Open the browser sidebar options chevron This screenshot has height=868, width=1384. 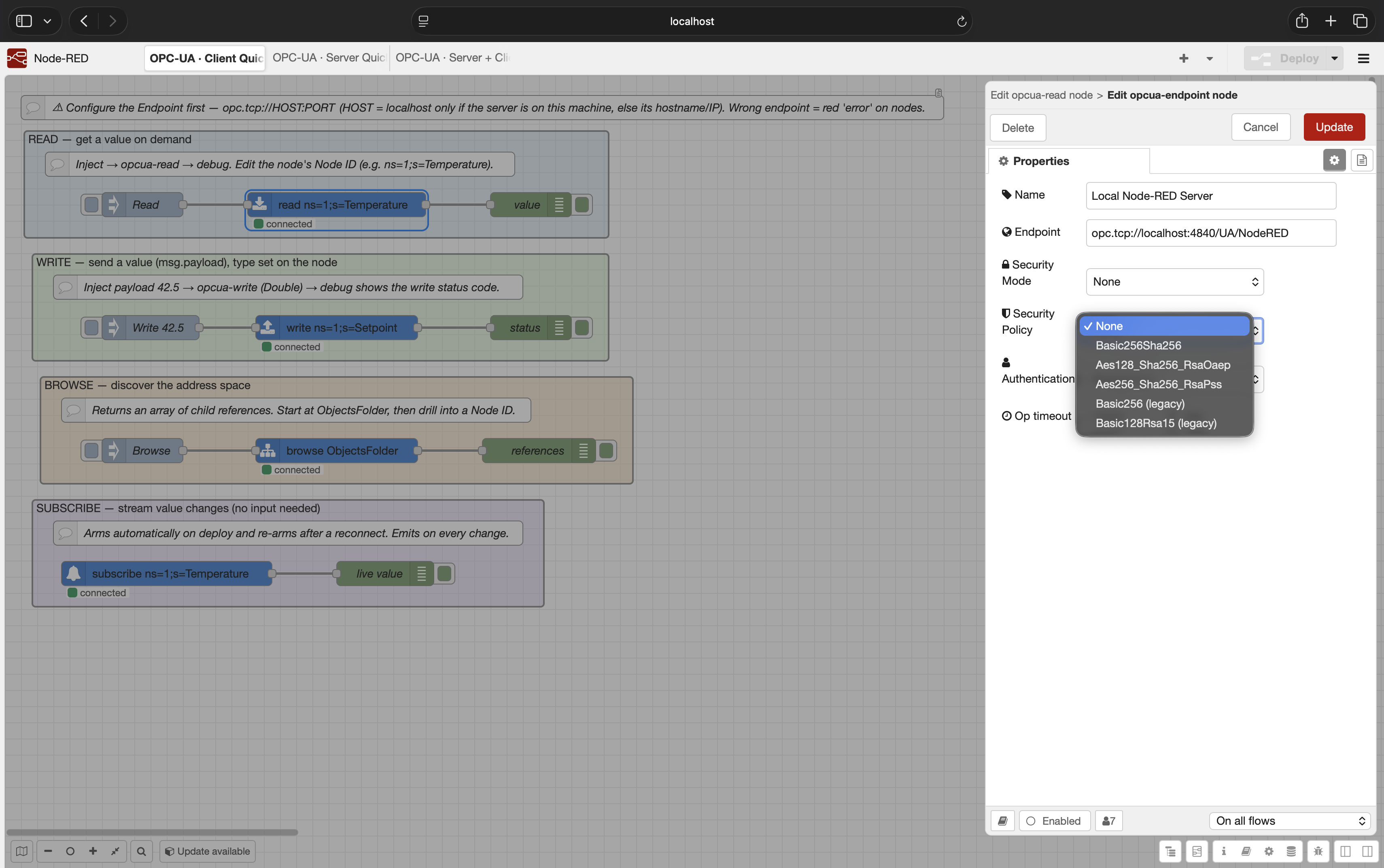[48, 21]
